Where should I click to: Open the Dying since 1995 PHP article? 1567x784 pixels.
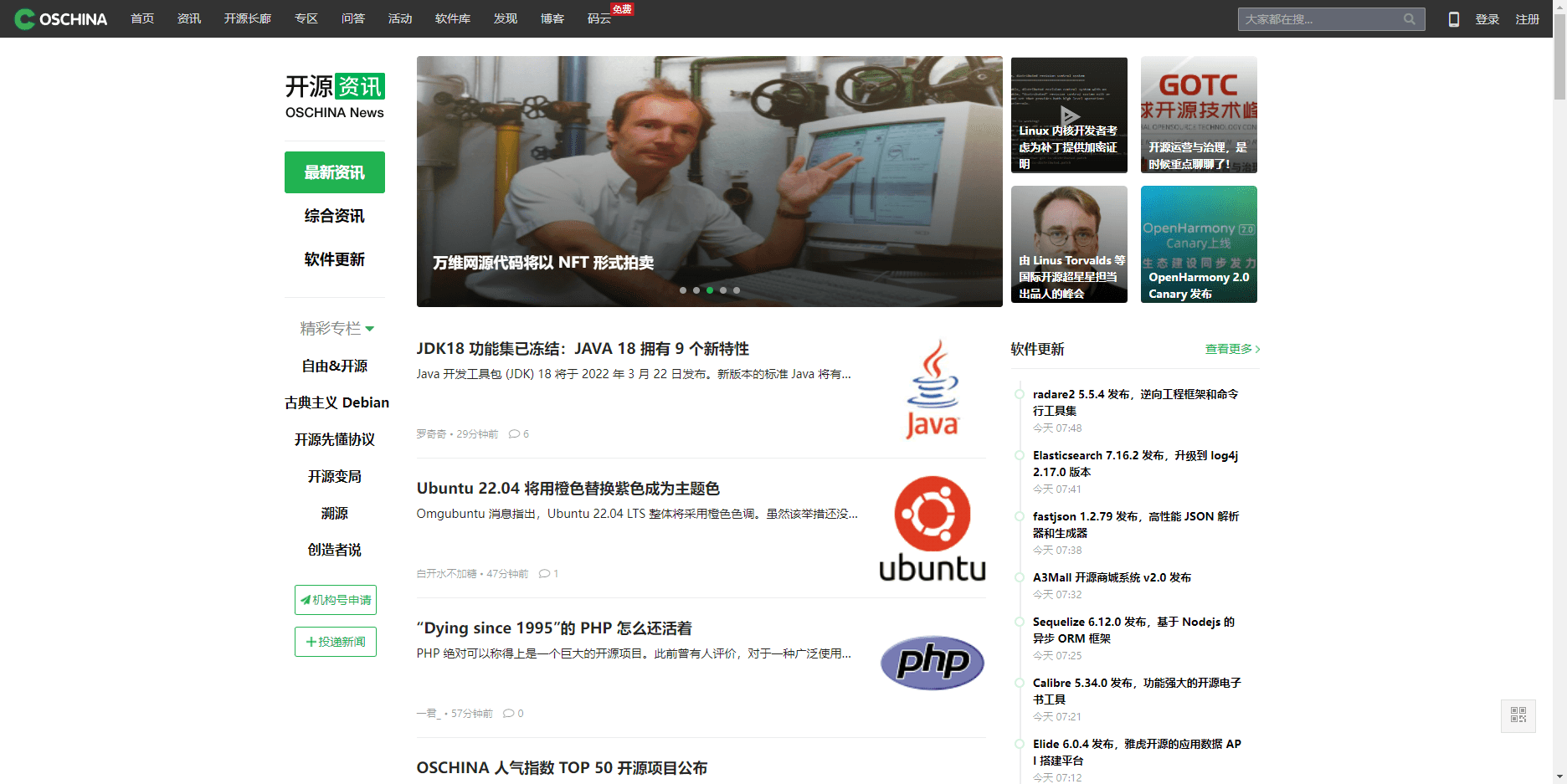point(554,628)
